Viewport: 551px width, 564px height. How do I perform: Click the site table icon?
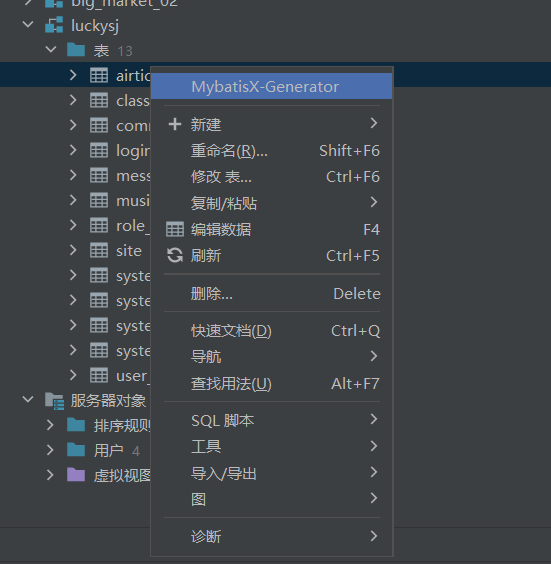99,250
